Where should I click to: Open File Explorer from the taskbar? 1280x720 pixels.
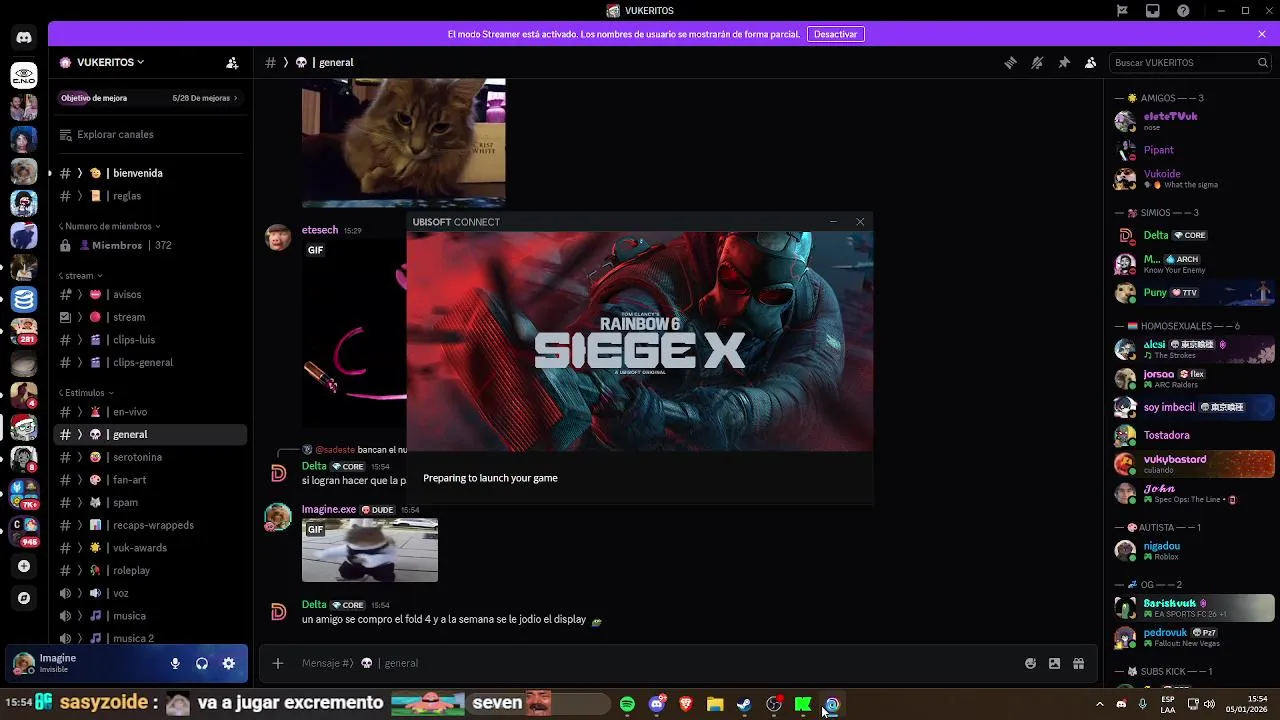[715, 705]
